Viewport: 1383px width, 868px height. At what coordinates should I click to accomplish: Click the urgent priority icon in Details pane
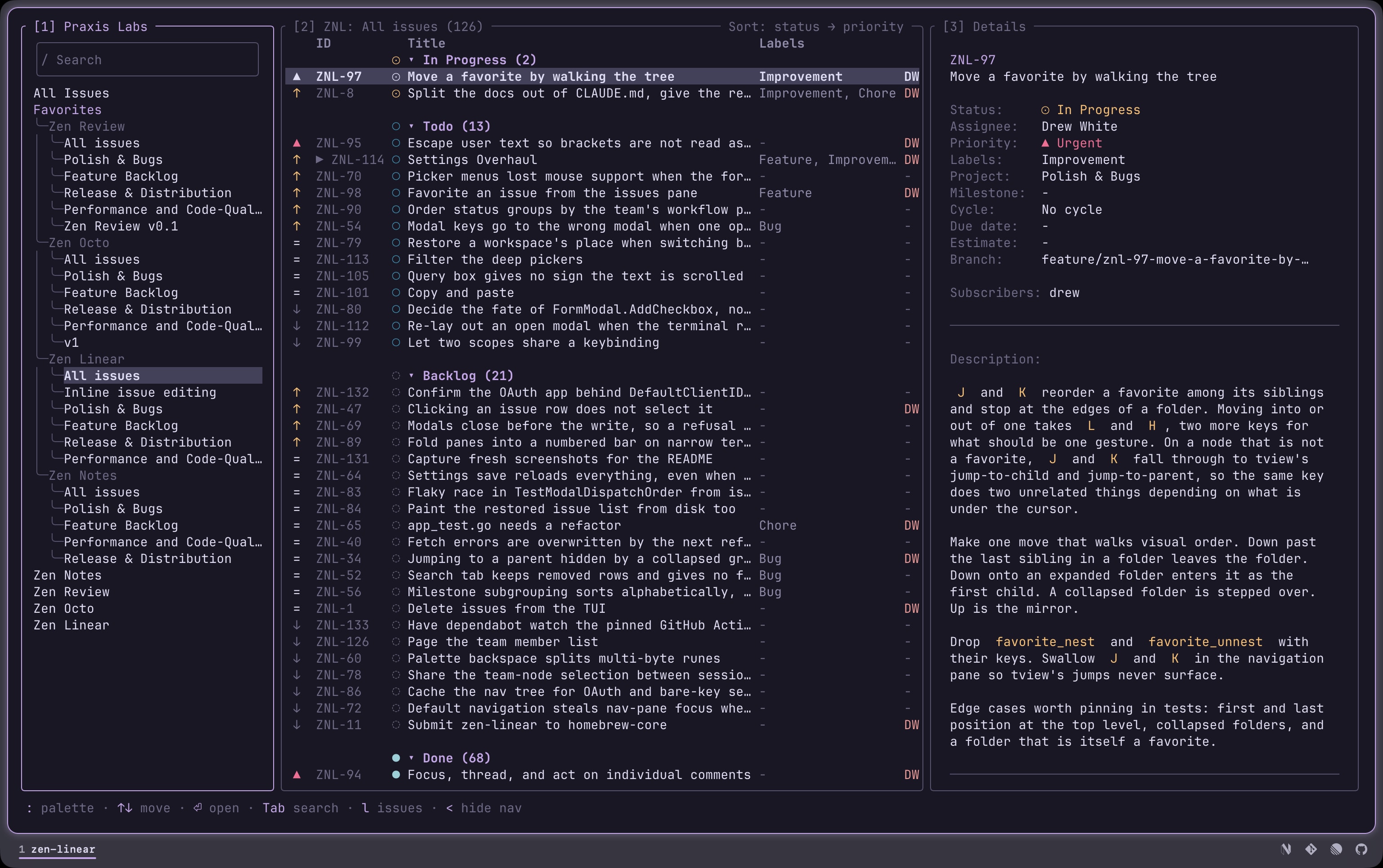pyautogui.click(x=1046, y=143)
